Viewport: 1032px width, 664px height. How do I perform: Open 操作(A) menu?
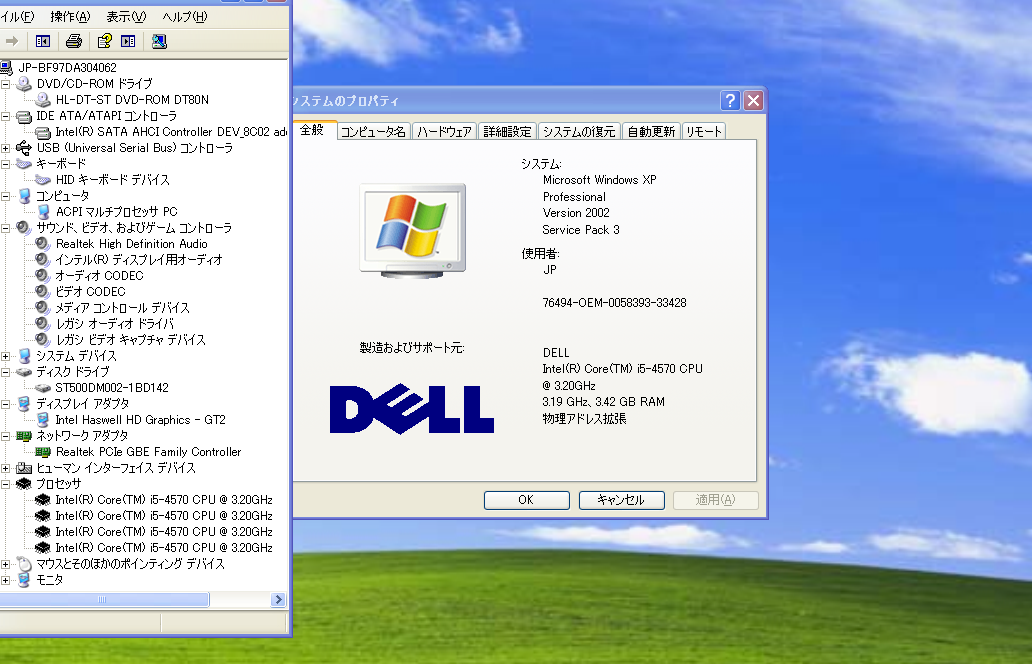70,16
